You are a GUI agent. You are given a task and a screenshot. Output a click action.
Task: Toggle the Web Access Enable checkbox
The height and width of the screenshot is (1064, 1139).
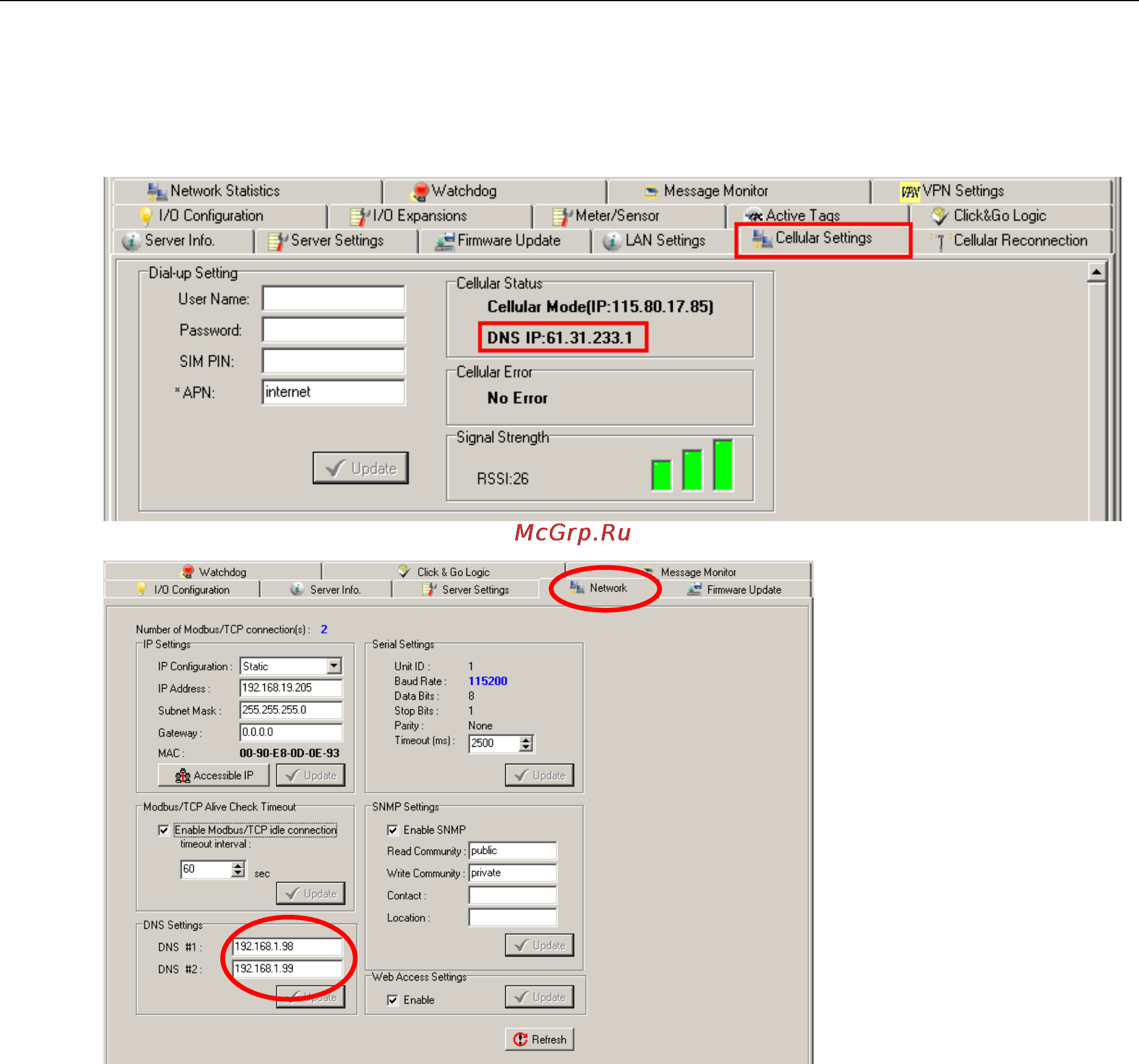tap(392, 999)
